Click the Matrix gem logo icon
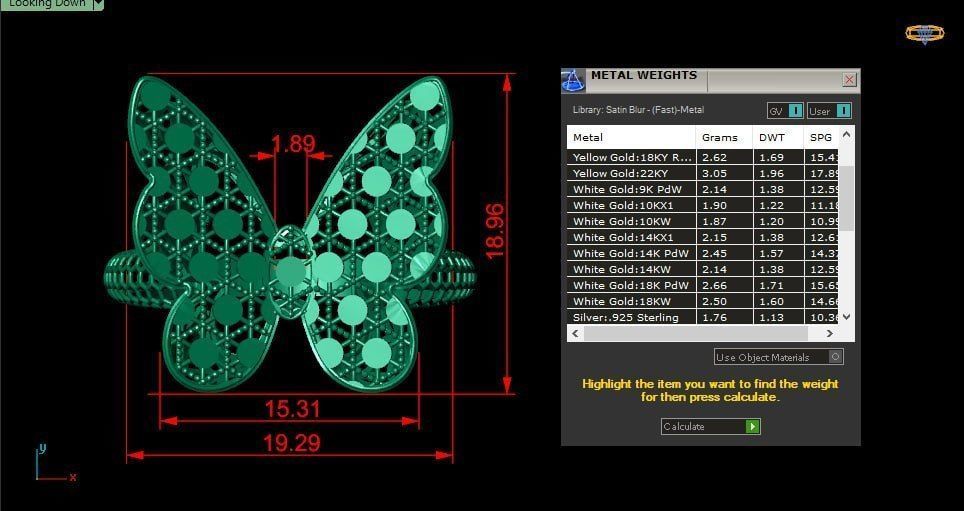The height and width of the screenshot is (511, 964). (924, 34)
